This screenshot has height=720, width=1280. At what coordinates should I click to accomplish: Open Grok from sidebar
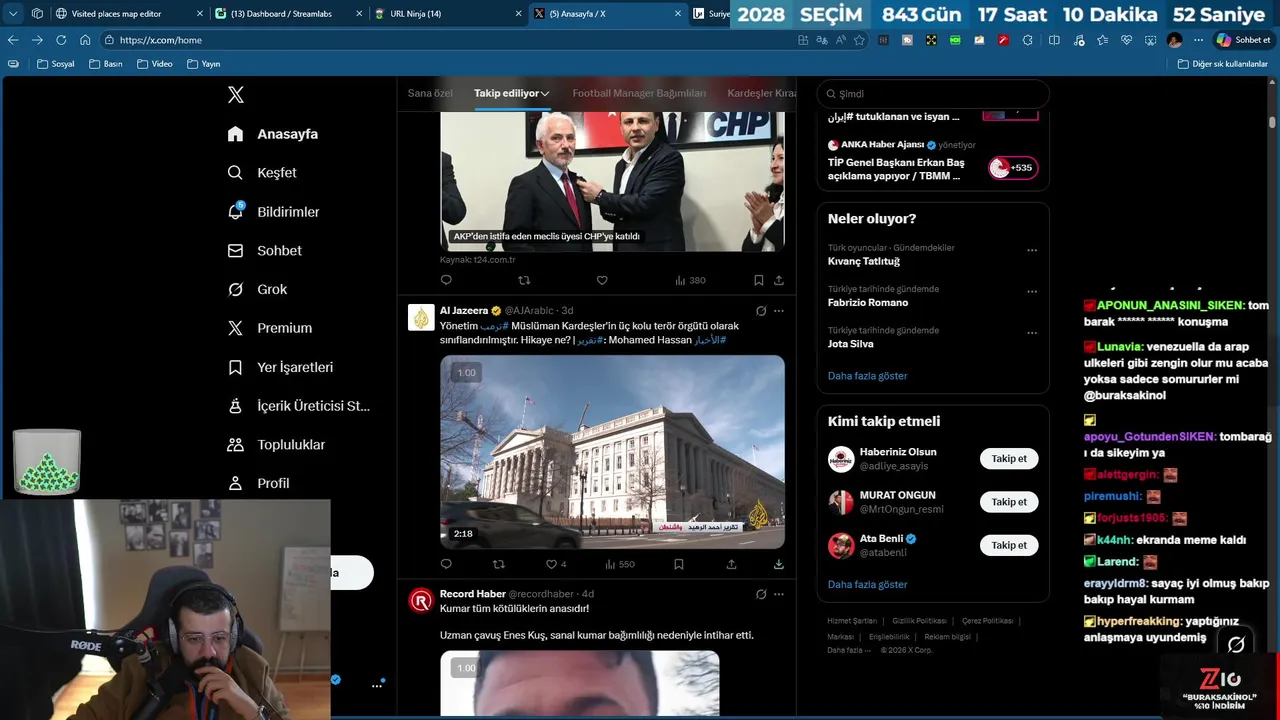point(257,290)
